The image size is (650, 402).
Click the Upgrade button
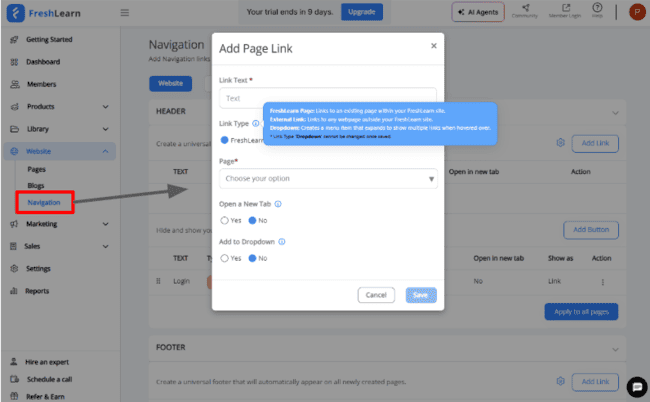click(x=362, y=12)
